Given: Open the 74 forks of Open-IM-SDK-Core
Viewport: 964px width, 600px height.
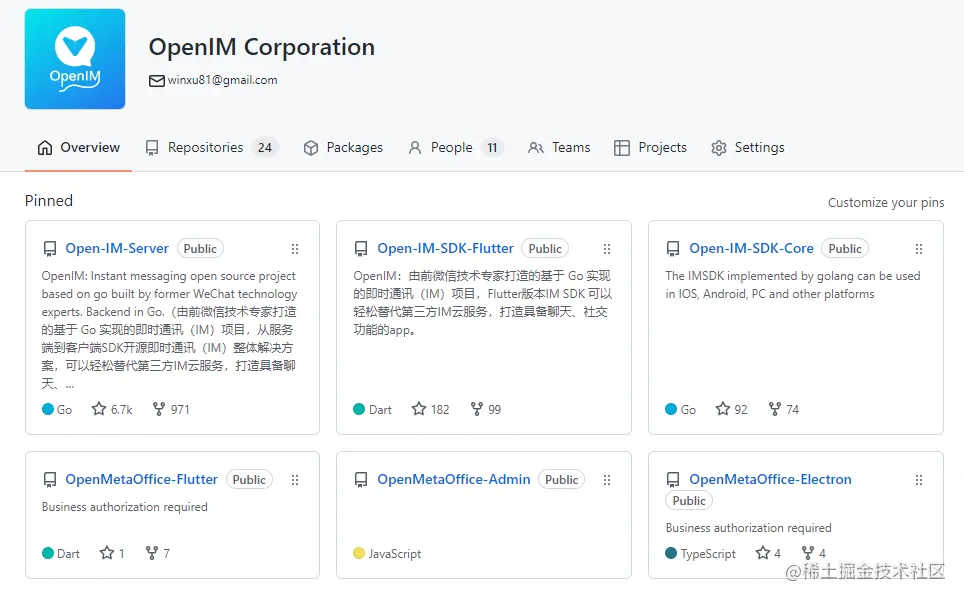Looking at the screenshot, I should point(784,409).
